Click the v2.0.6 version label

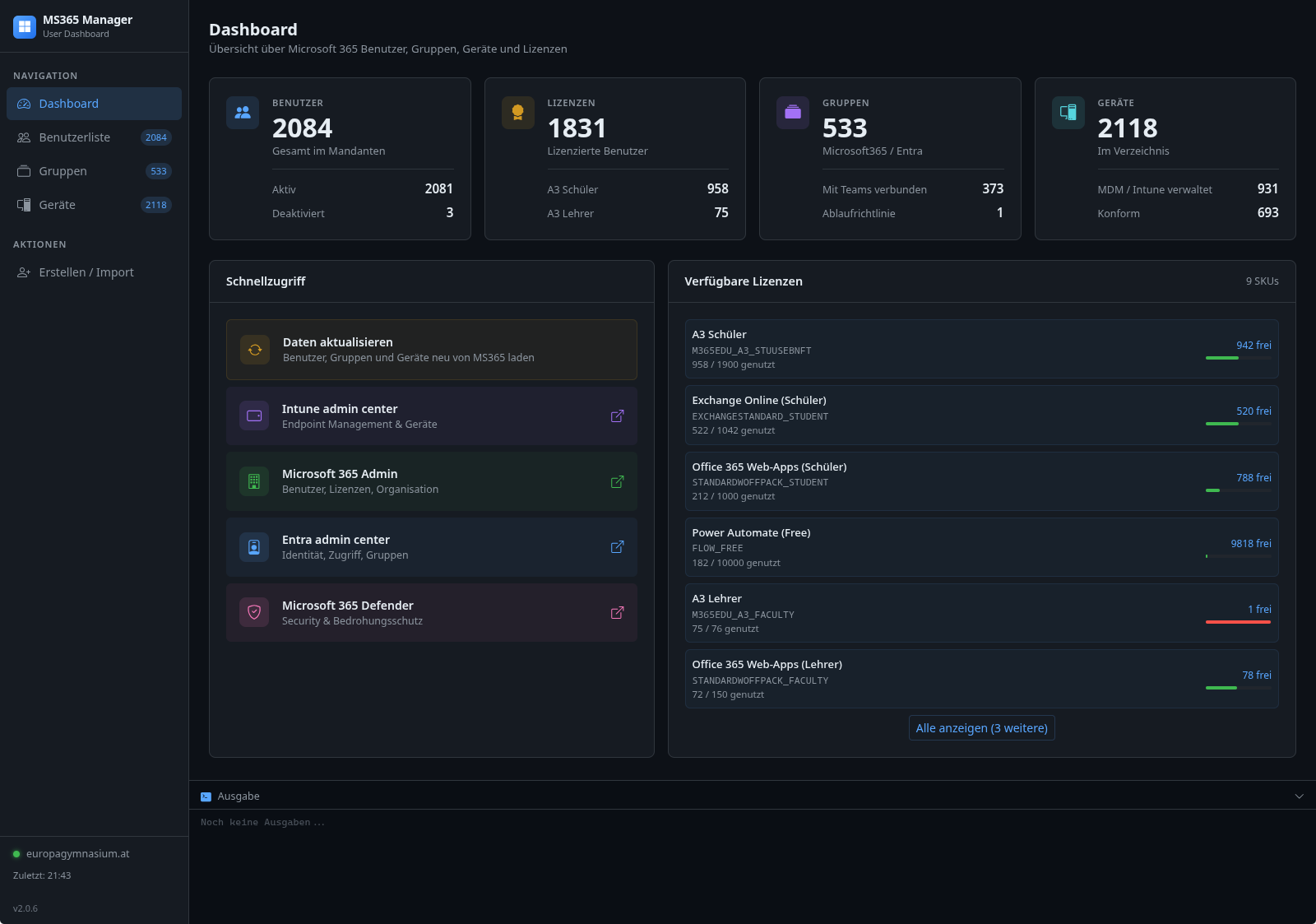click(25, 908)
